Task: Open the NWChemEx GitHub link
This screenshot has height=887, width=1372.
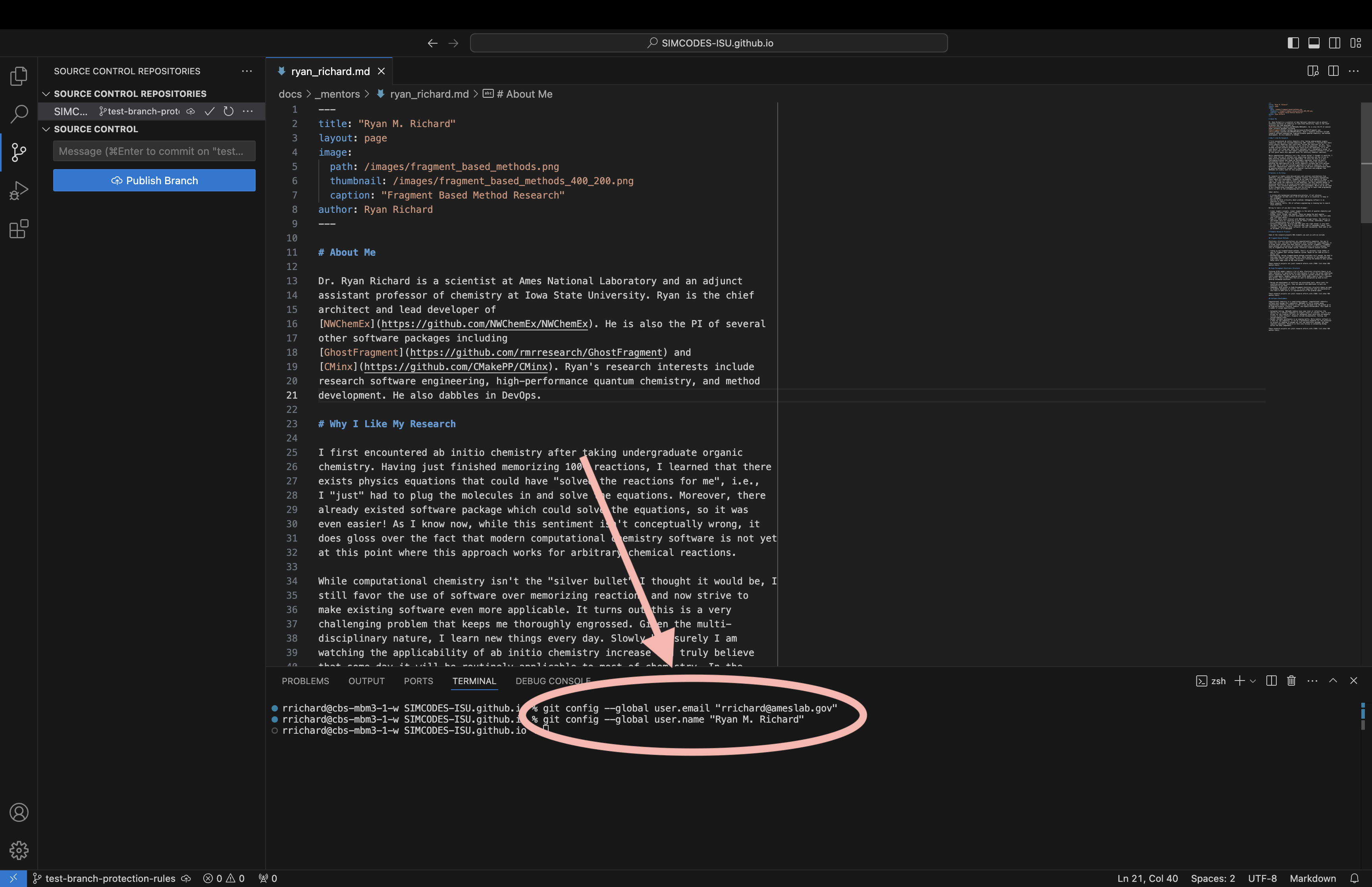Action: 484,324
